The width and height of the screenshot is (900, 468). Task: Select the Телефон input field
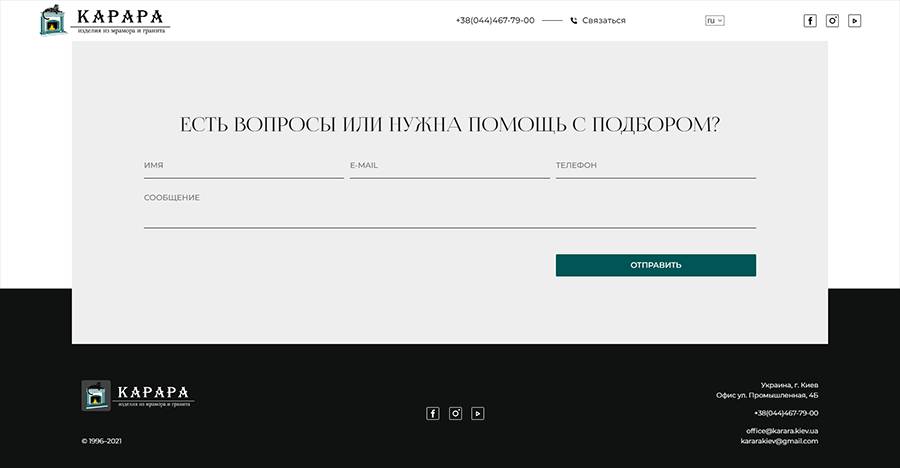click(x=655, y=166)
